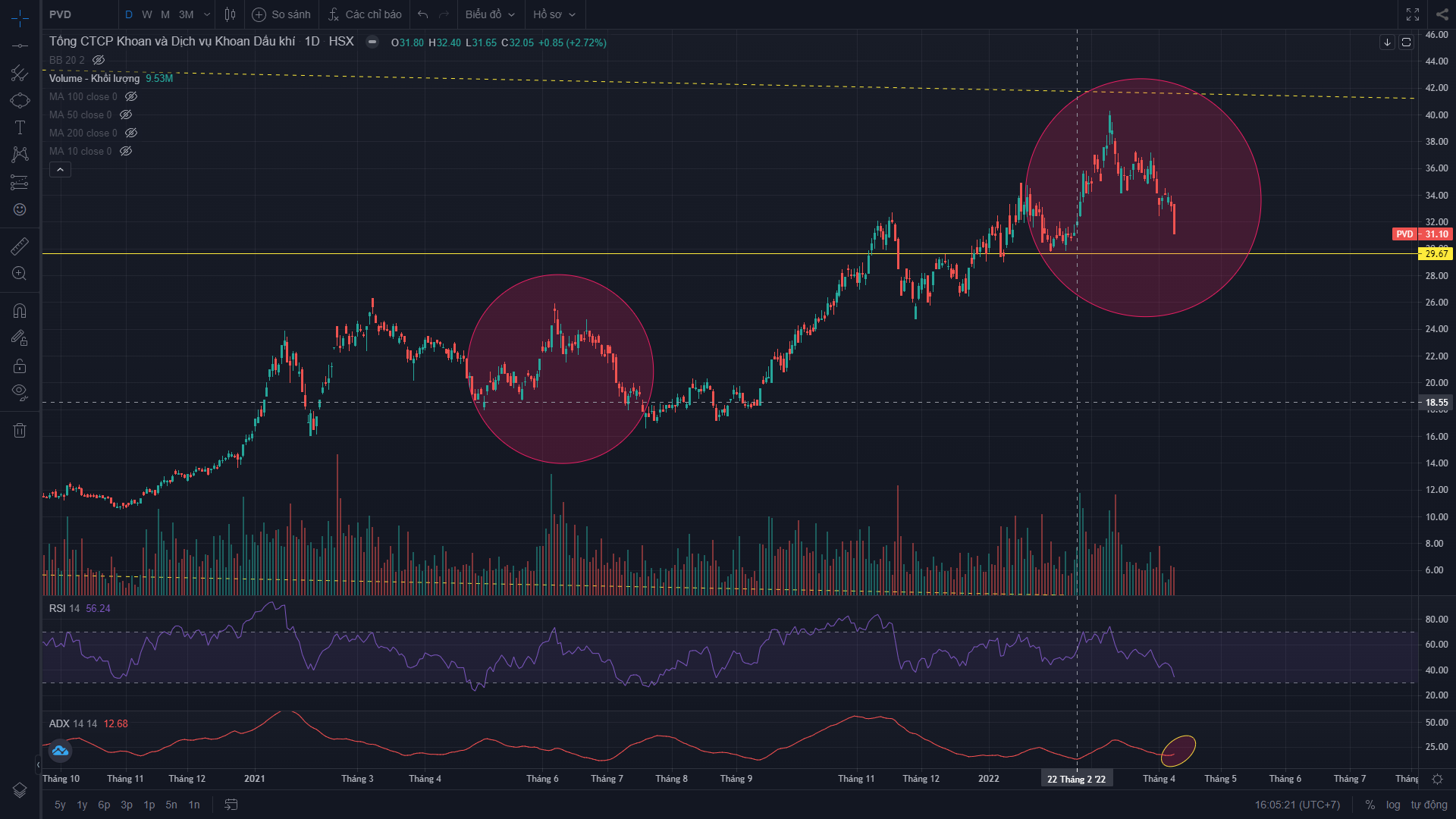Click the So sánh compare button
1456x819 pixels.
click(x=281, y=14)
